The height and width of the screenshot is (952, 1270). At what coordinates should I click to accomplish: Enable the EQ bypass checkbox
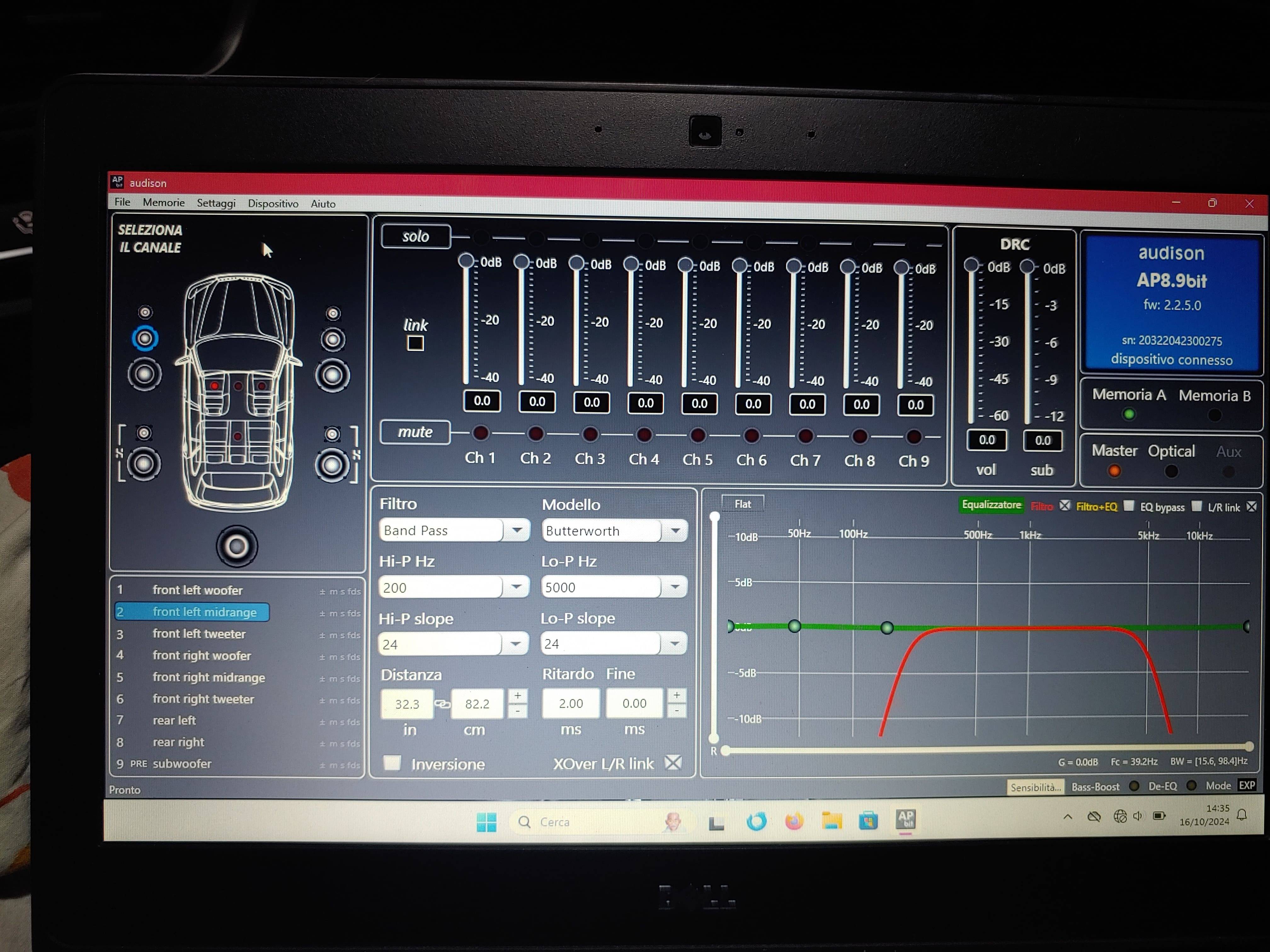(1197, 506)
